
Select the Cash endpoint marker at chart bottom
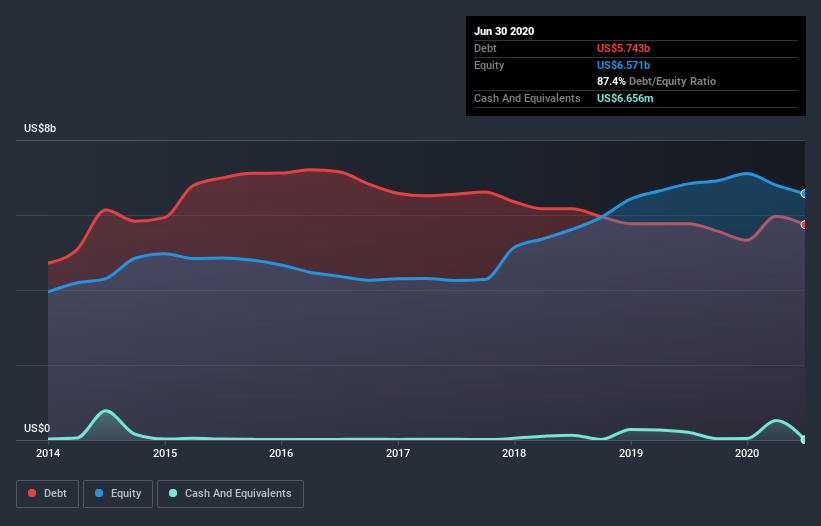point(804,440)
